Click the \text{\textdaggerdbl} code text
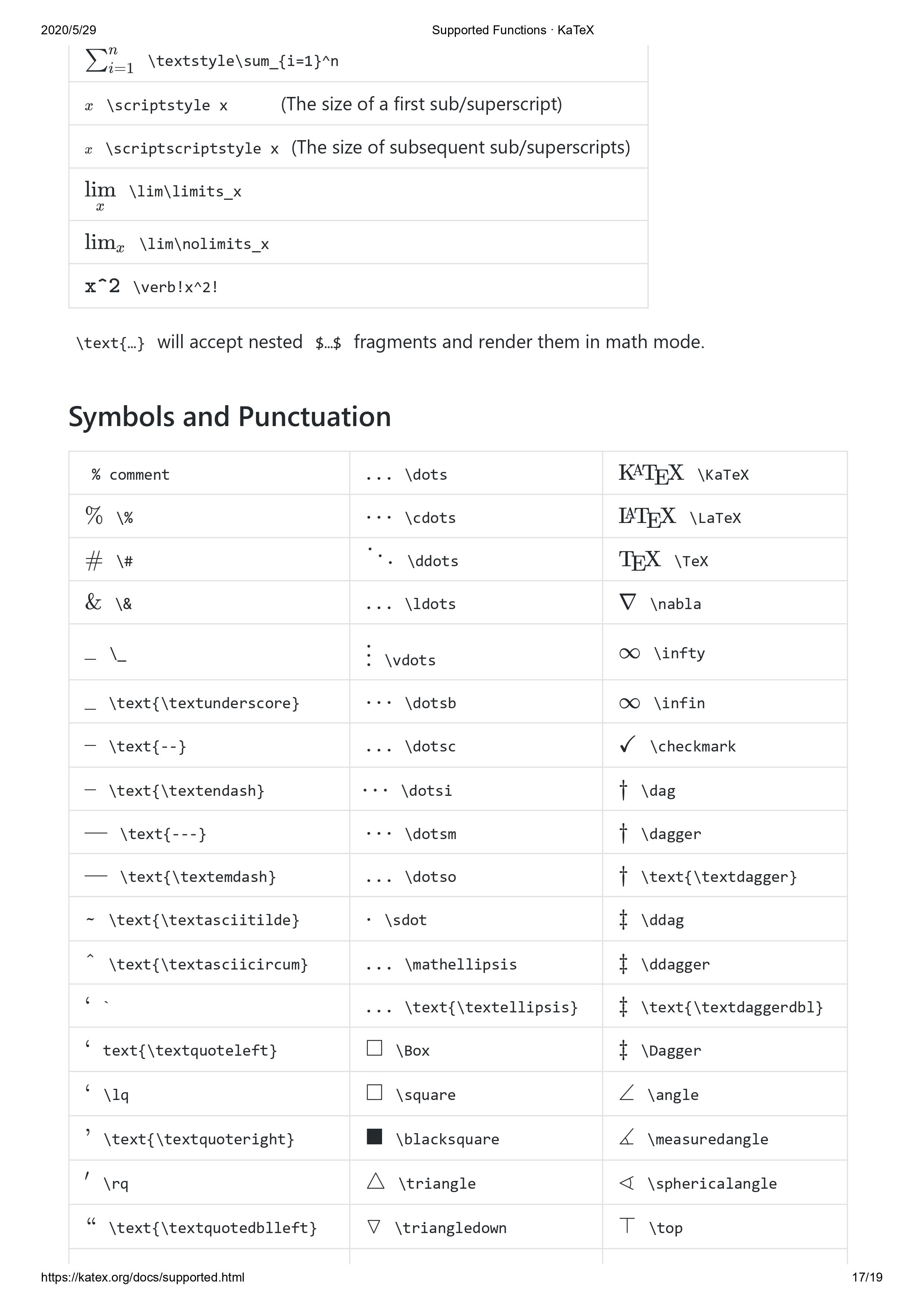 [x=731, y=1007]
